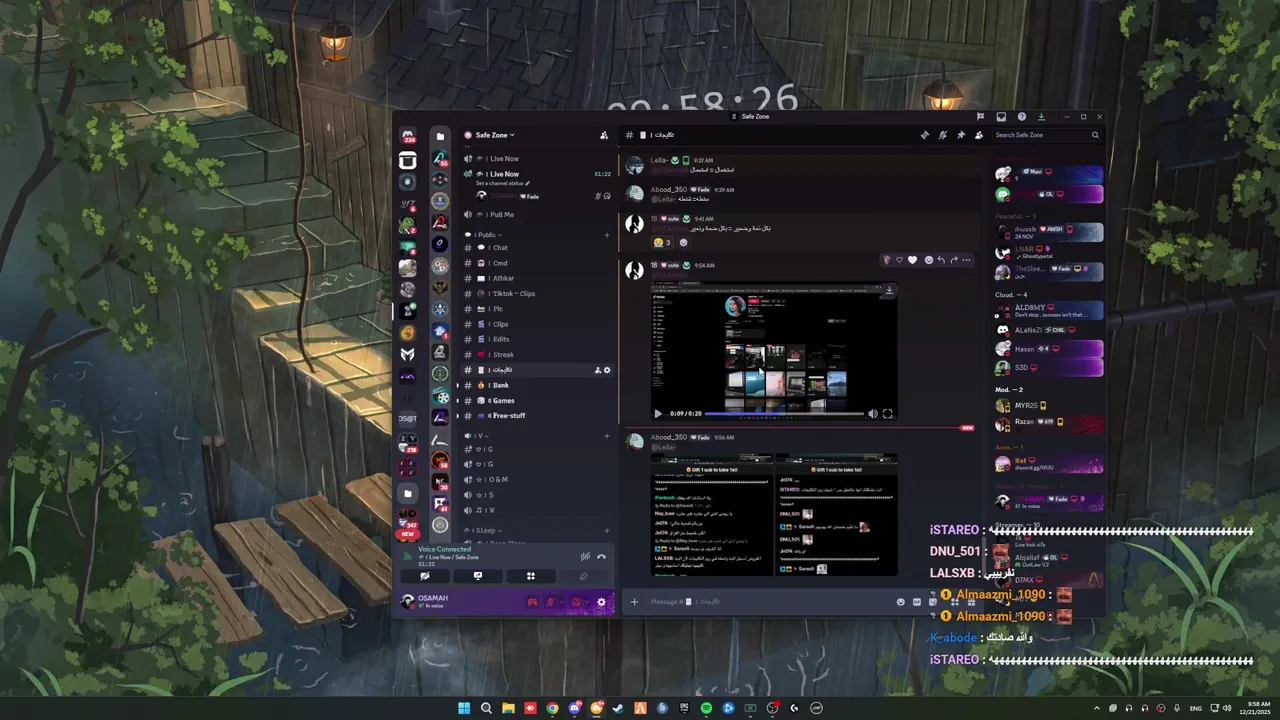Create channel with plus beside Public category
The width and height of the screenshot is (1280, 720).
[x=607, y=235]
